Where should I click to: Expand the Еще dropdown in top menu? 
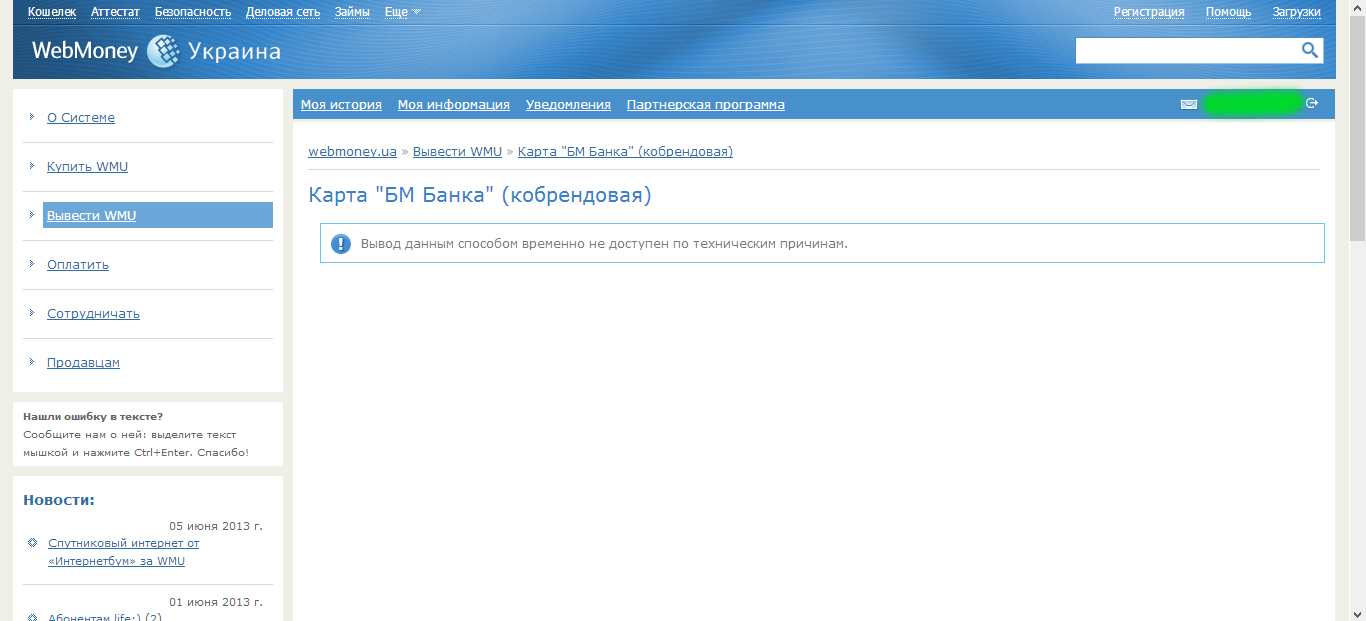[402, 12]
